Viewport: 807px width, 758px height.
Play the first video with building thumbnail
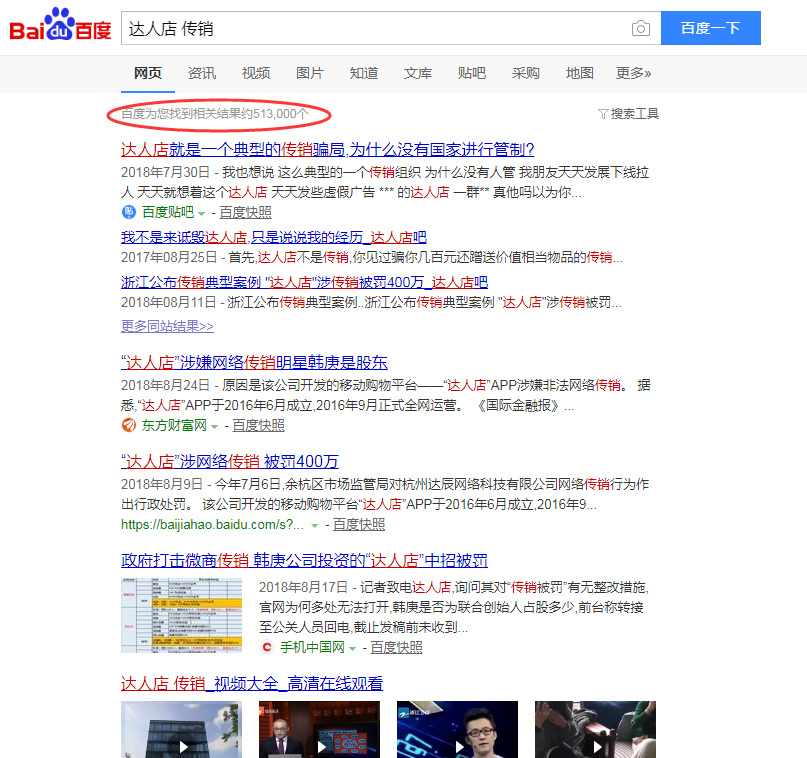click(181, 729)
